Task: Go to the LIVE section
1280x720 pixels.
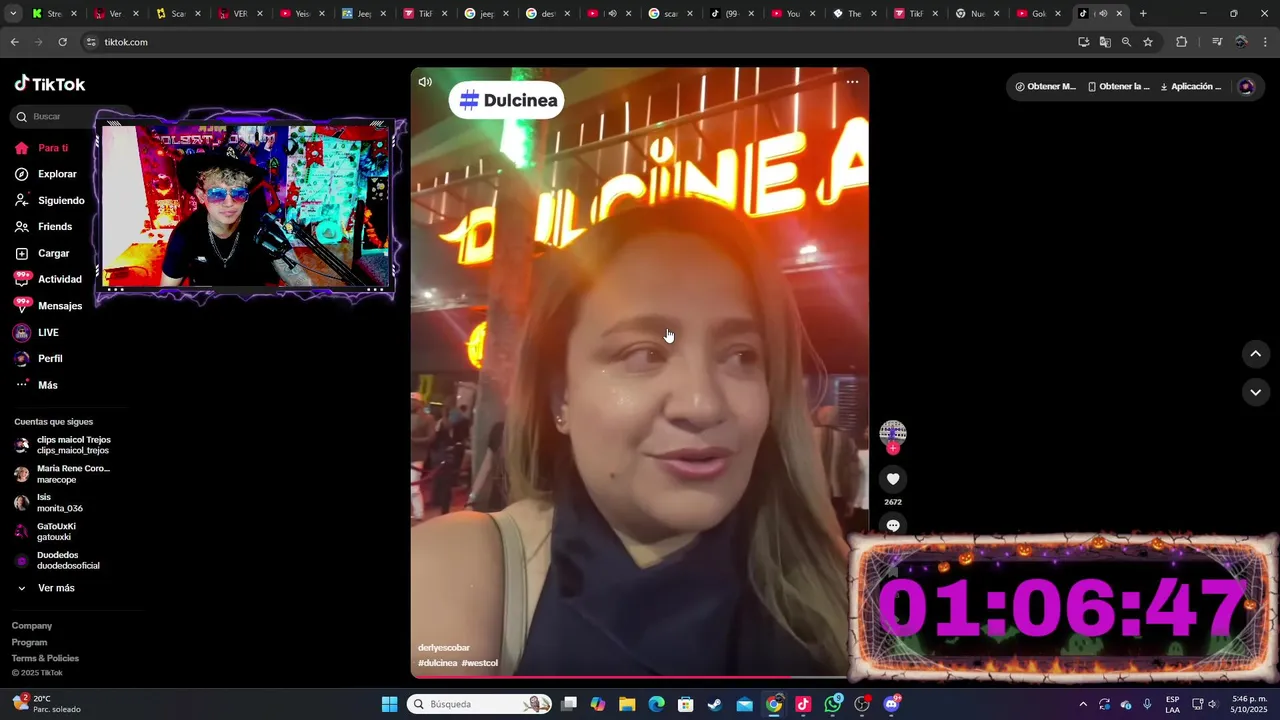Action: pyautogui.click(x=48, y=332)
